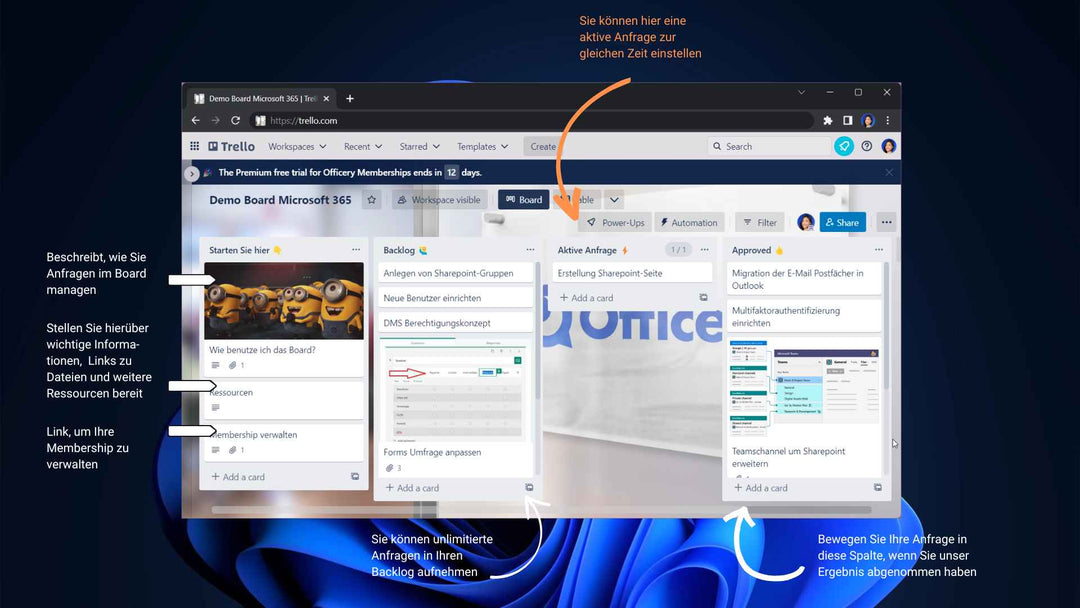Dismiss the Premium free trial banner

pos(889,172)
